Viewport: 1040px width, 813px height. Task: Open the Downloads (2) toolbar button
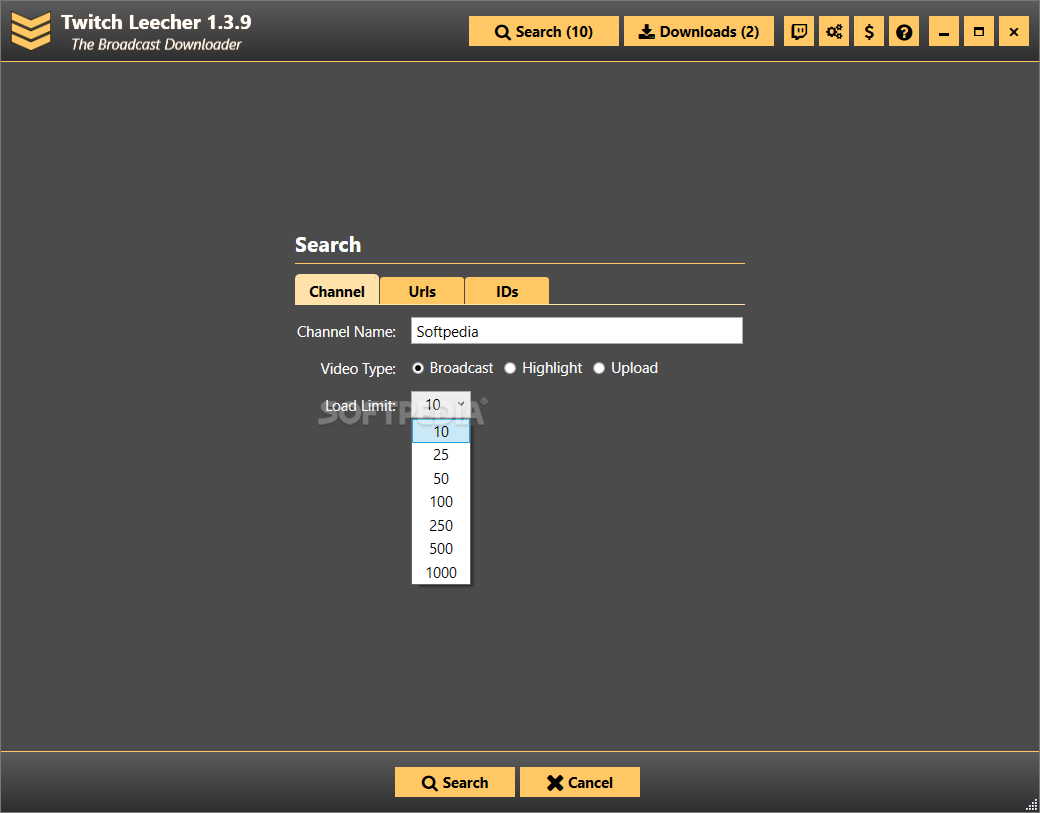click(698, 31)
